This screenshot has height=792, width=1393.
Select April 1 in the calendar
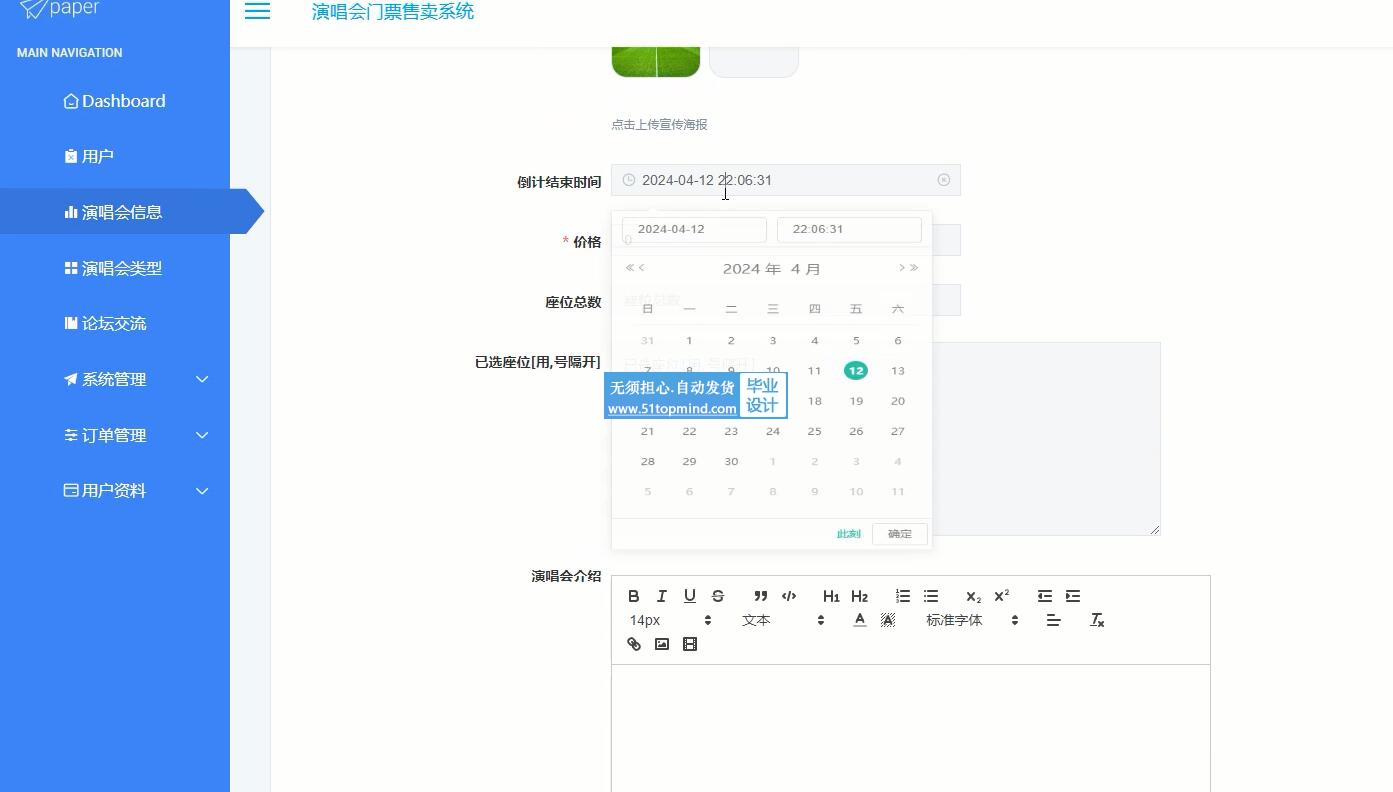tap(689, 340)
